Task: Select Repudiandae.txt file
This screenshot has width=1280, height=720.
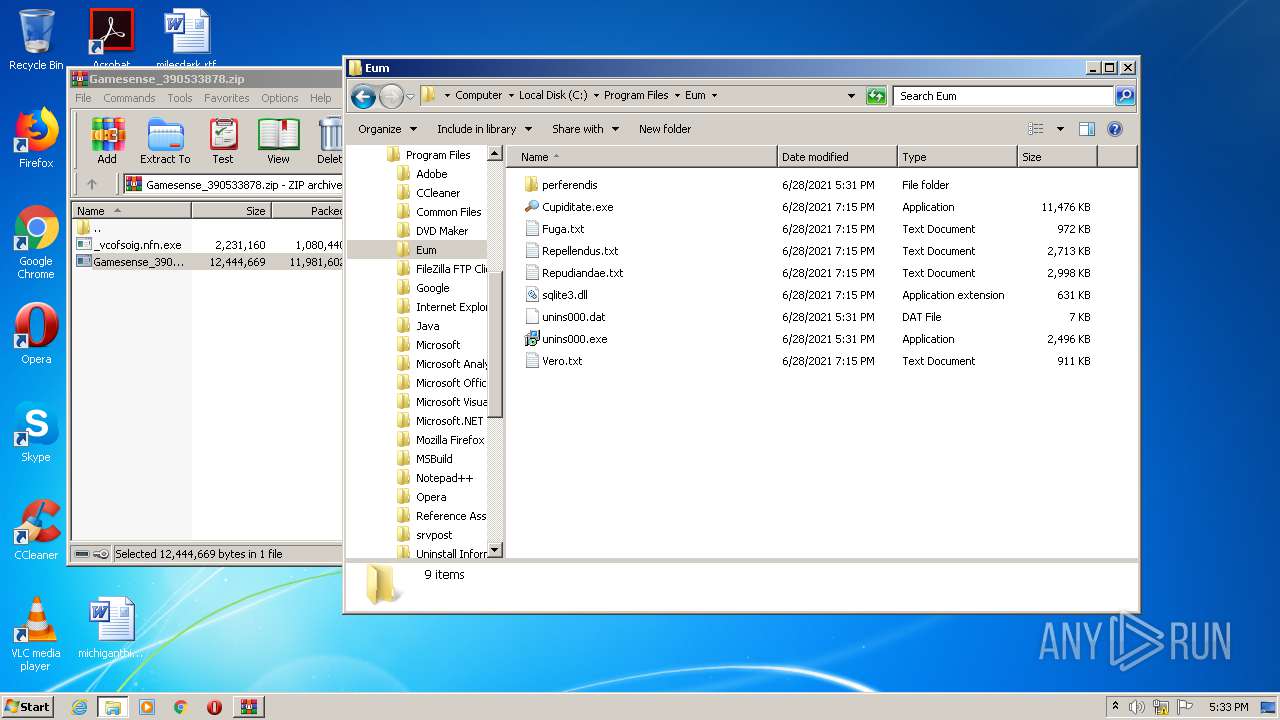Action: [x=582, y=273]
